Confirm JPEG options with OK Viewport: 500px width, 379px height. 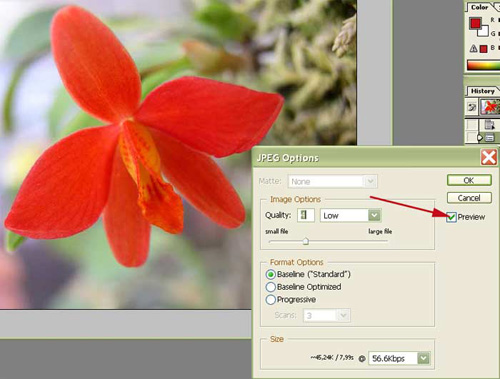pyautogui.click(x=469, y=180)
